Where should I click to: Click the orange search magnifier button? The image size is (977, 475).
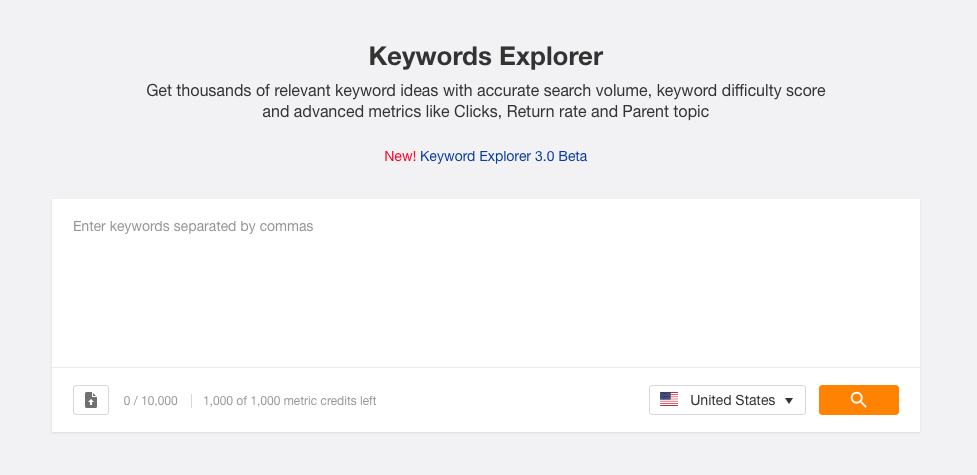[859, 400]
